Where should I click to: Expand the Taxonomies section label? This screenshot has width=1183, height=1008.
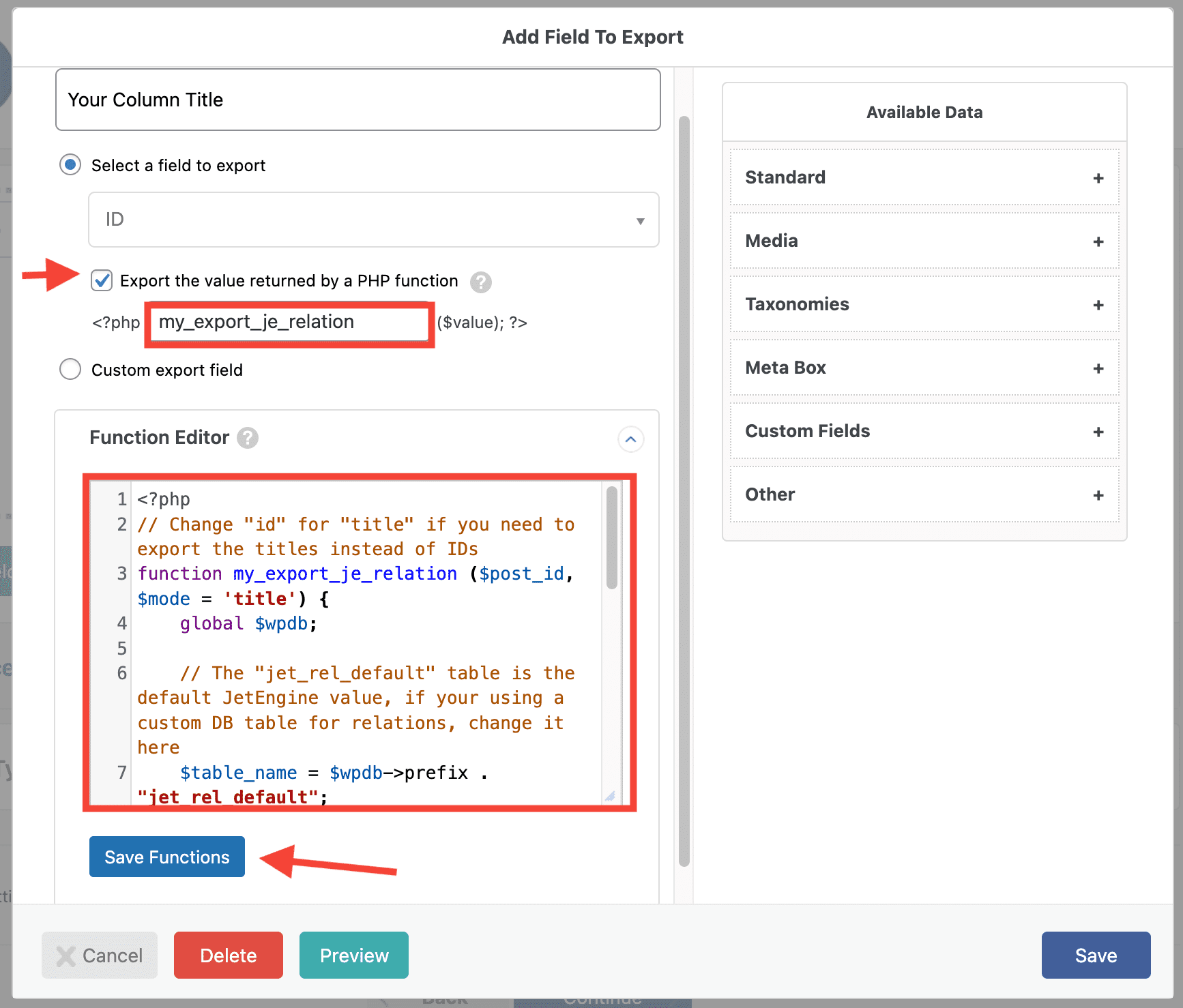coord(797,304)
